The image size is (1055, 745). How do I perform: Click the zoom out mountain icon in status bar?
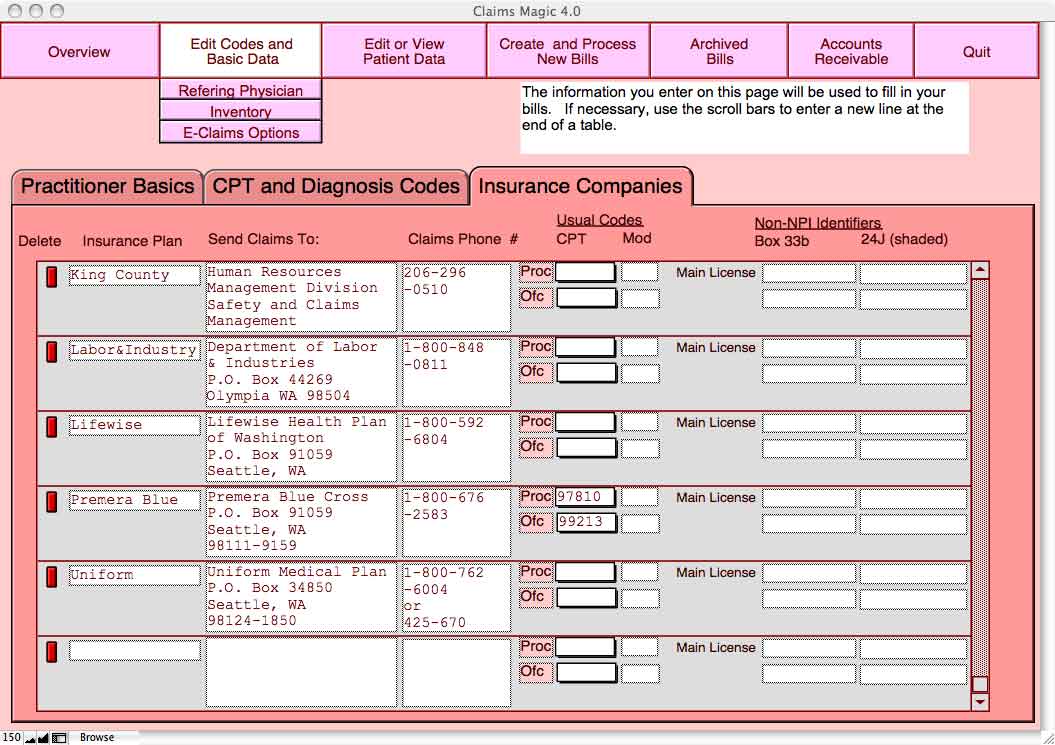tap(30, 738)
